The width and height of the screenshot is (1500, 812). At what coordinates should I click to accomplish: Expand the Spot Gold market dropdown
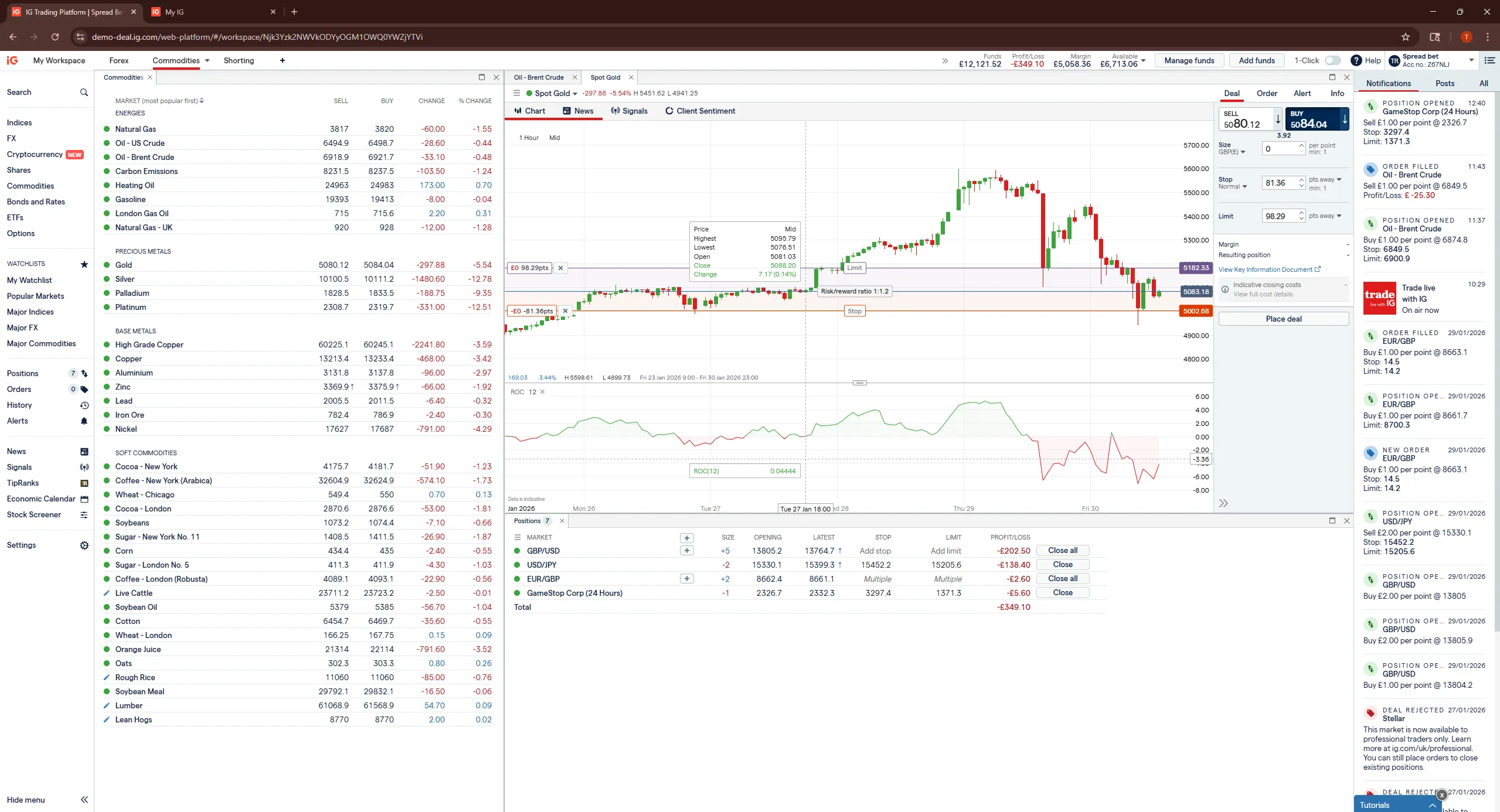(574, 94)
